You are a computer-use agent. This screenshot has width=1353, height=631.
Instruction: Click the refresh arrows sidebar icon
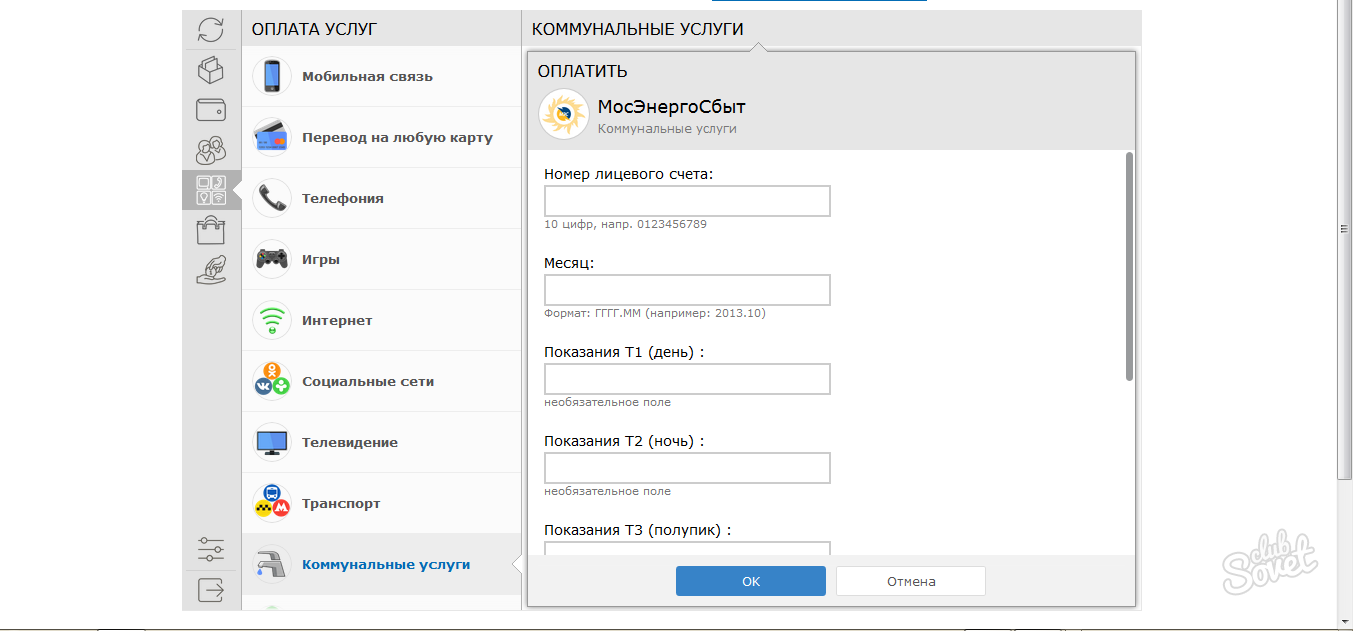click(211, 30)
